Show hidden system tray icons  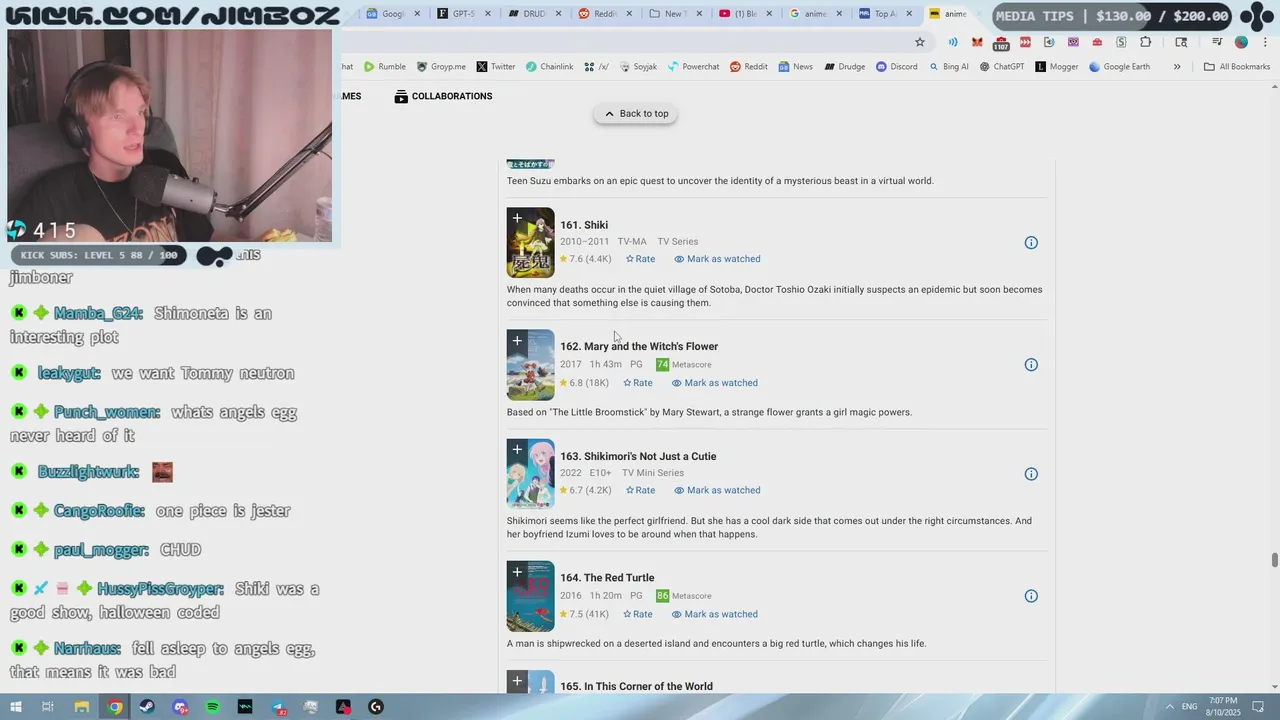[x=1169, y=707]
